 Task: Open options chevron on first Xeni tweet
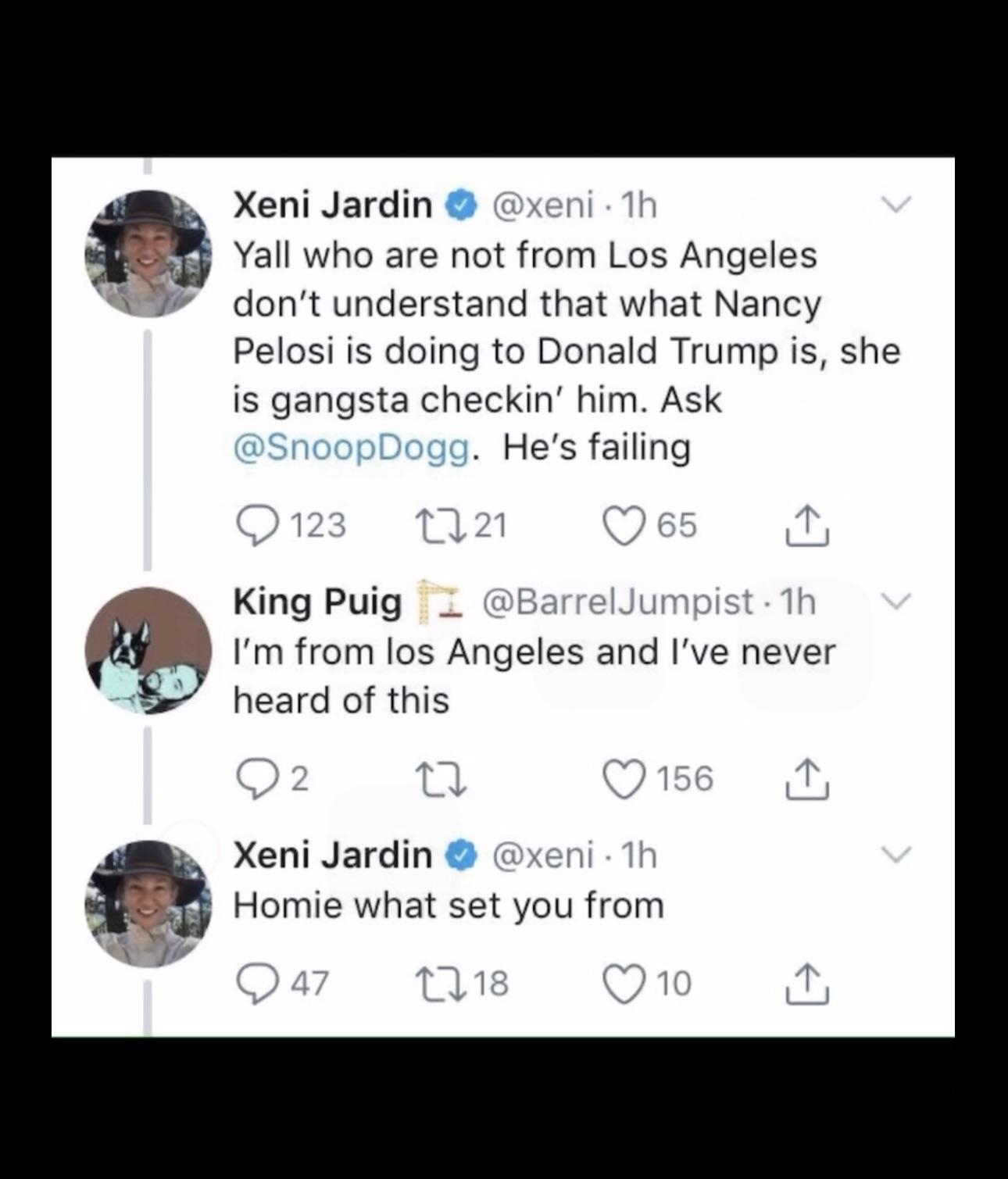coord(896,205)
